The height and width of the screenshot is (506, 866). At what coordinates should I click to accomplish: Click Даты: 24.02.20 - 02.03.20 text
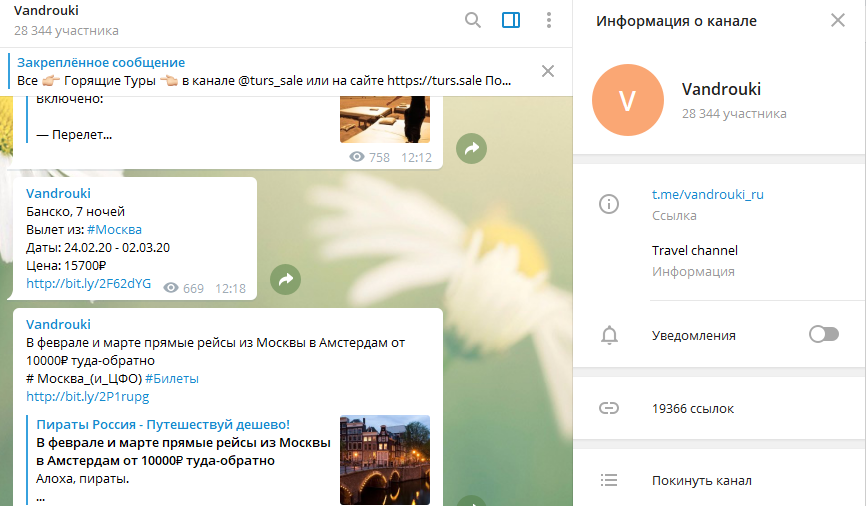click(98, 247)
